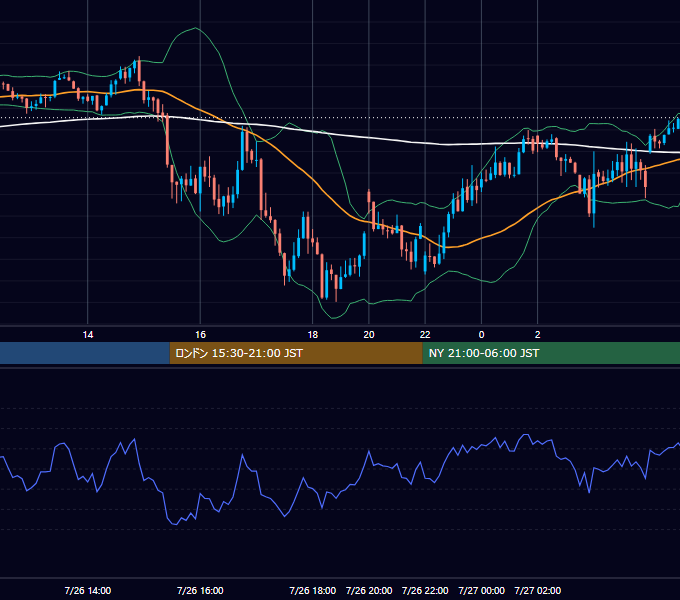Click the 7/26 14:00 date label
Screen dimensions: 680x600
[x=88, y=590]
